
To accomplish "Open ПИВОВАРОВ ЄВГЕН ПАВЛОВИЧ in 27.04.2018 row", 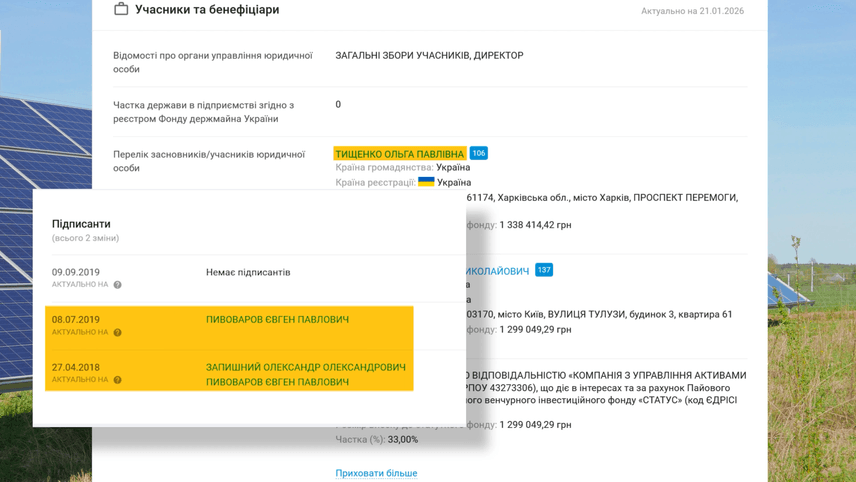I will coord(277,382).
